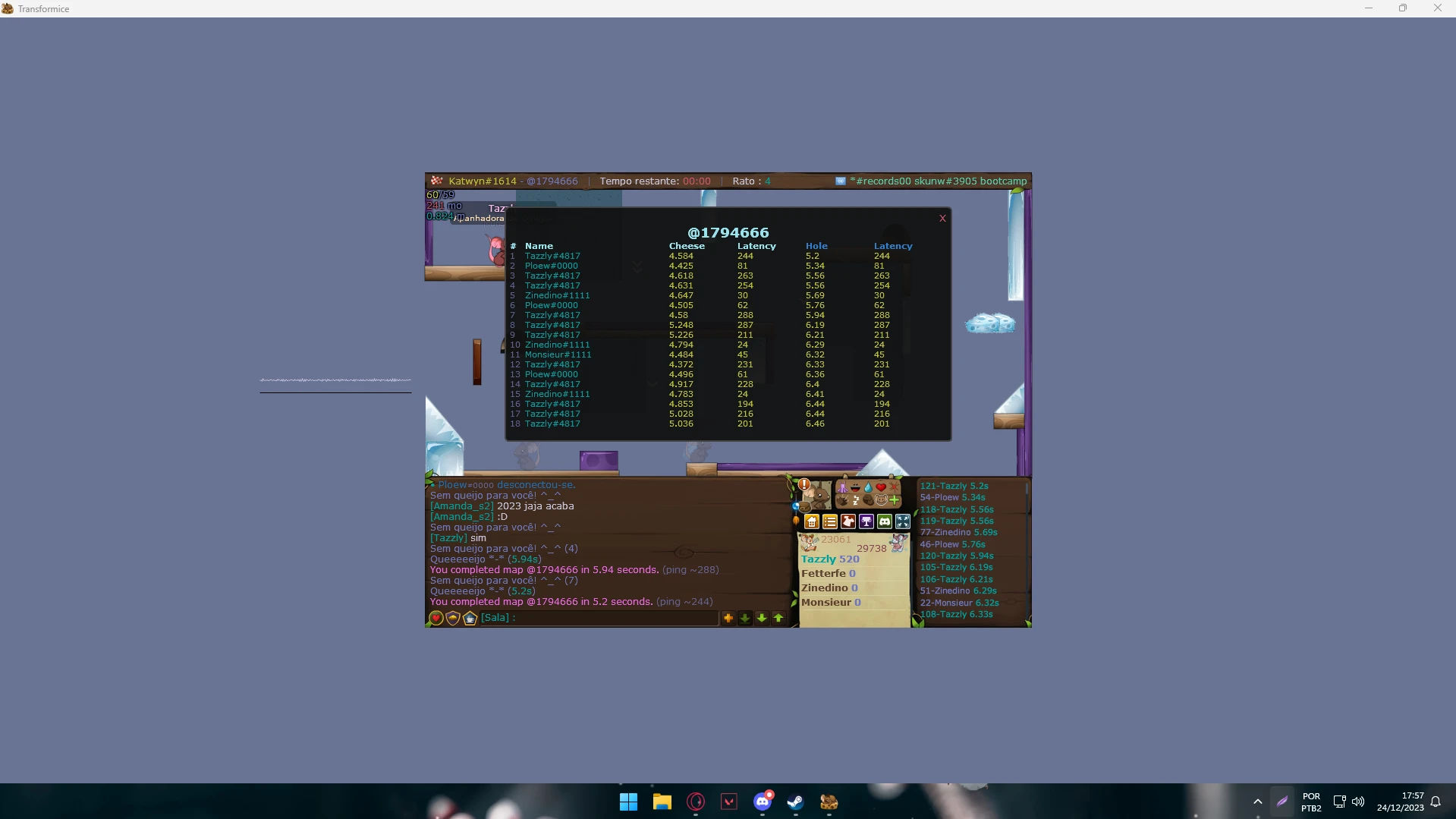Click hole time 6.46 in table
1456x819 pixels.
click(815, 424)
